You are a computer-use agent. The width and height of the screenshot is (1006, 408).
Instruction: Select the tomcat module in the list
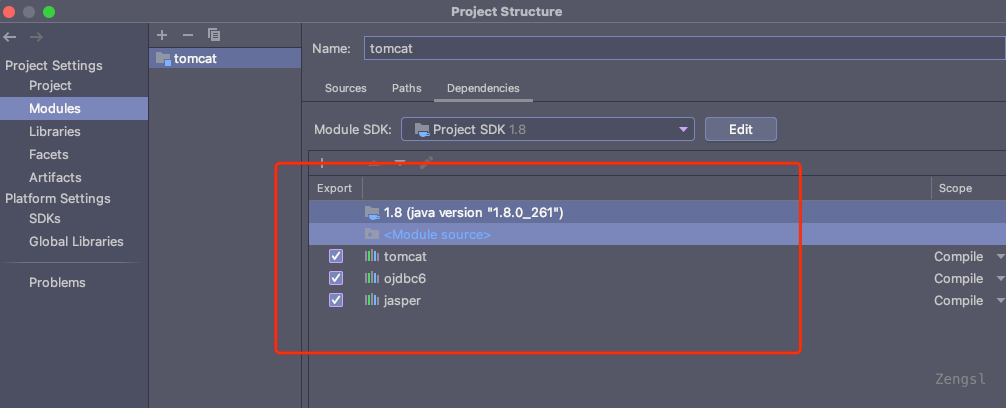(195, 58)
